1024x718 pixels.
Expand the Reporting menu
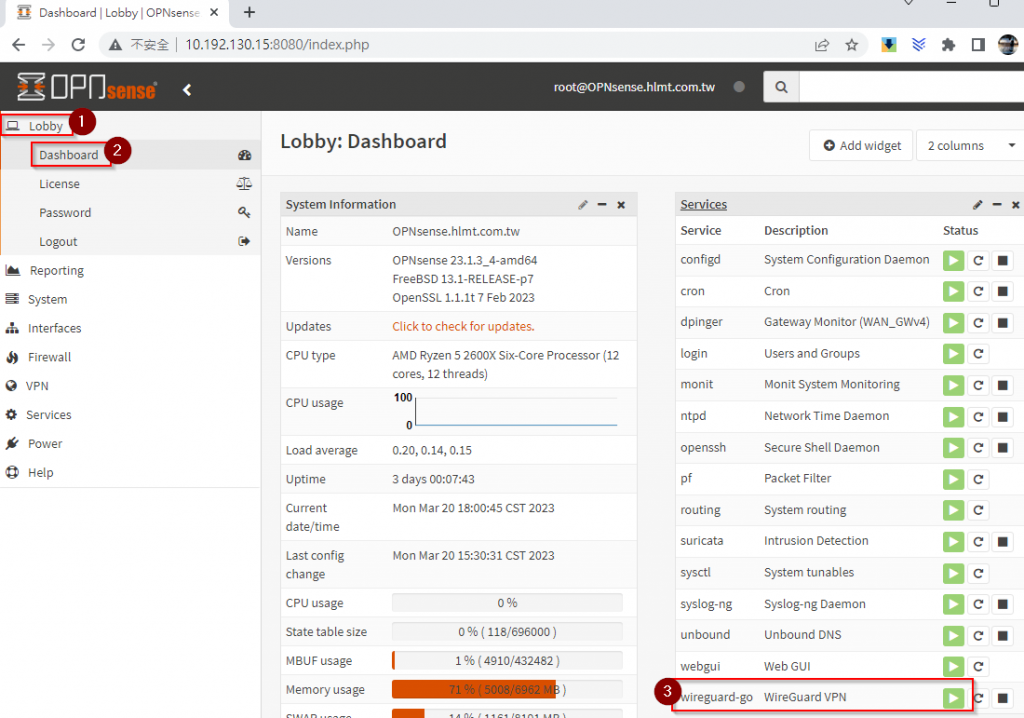pos(57,270)
